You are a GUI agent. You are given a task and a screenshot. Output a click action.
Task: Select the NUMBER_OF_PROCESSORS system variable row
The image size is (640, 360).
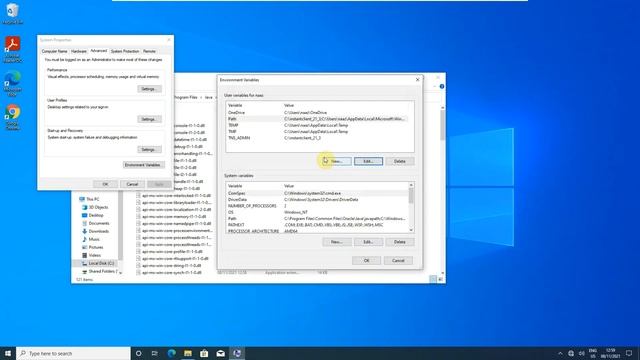point(317,206)
